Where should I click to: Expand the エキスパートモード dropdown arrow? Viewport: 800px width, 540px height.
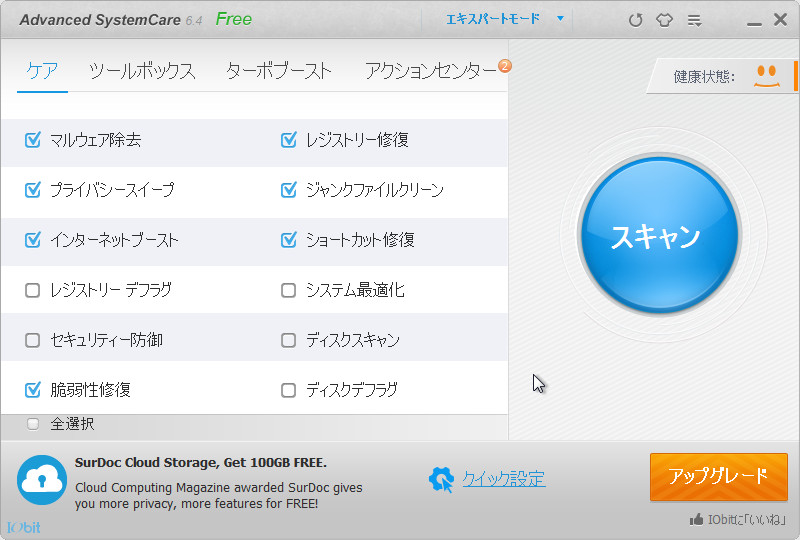pyautogui.click(x=560, y=19)
